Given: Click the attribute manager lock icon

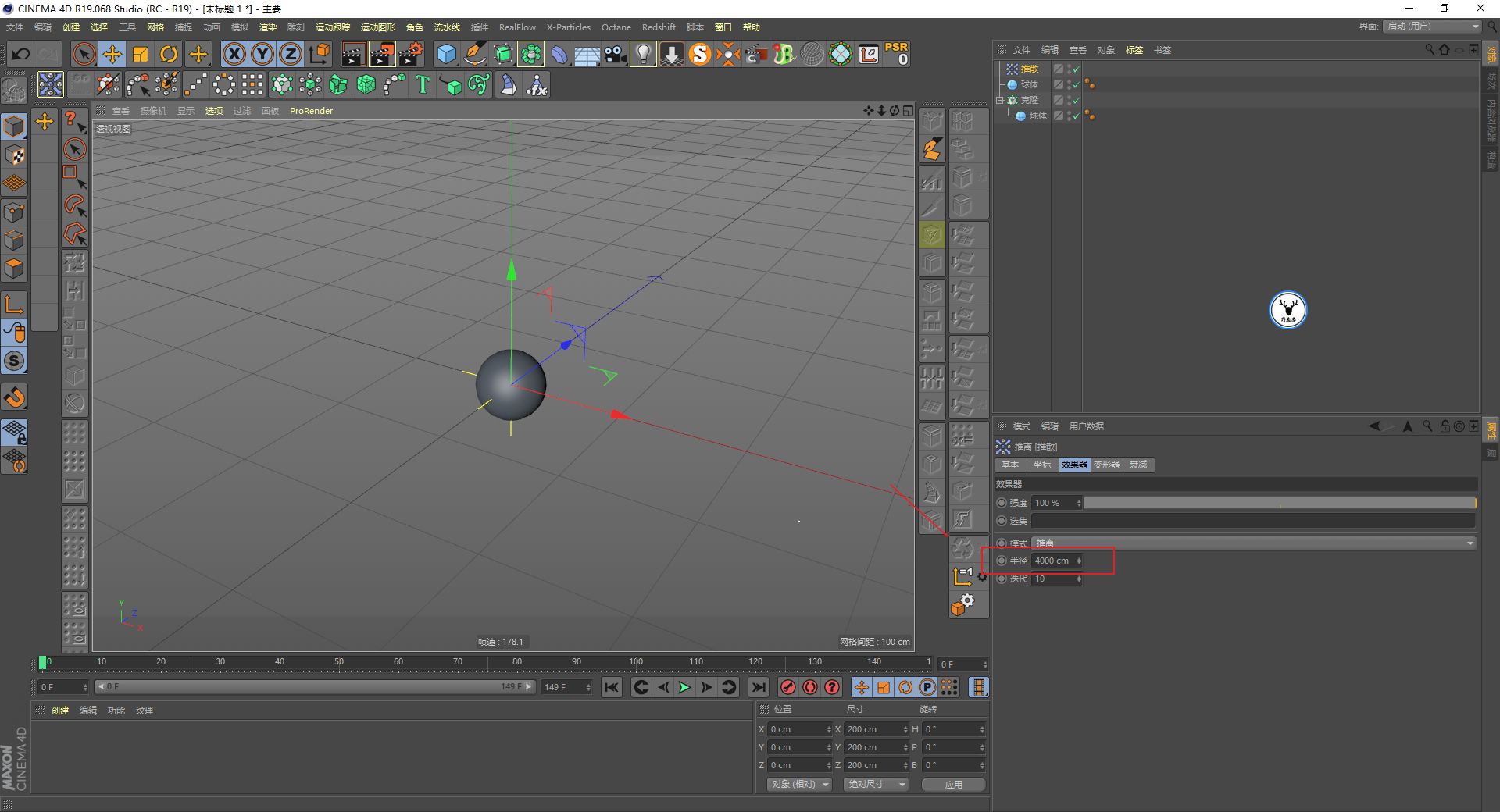Looking at the screenshot, I should [1445, 426].
